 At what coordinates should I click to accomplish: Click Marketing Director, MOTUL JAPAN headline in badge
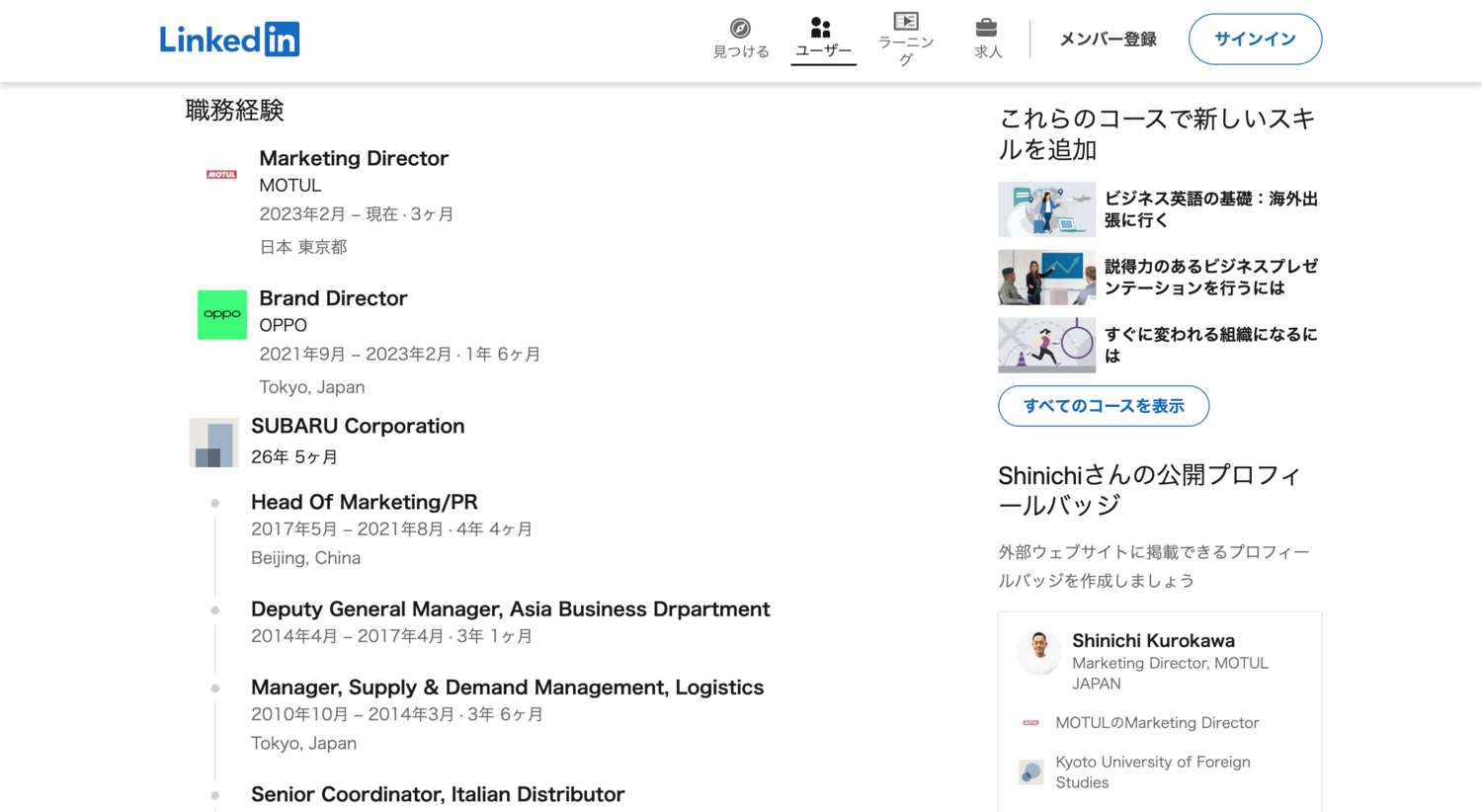(1171, 674)
